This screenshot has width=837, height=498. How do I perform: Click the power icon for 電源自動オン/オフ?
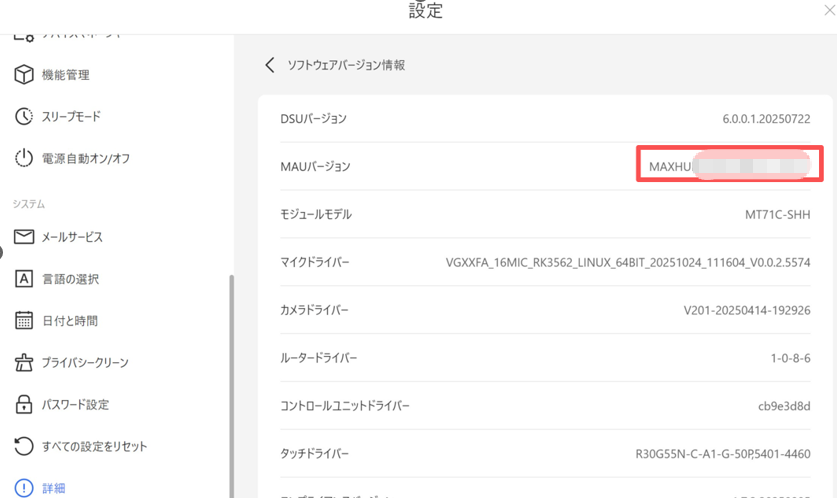coord(23,159)
